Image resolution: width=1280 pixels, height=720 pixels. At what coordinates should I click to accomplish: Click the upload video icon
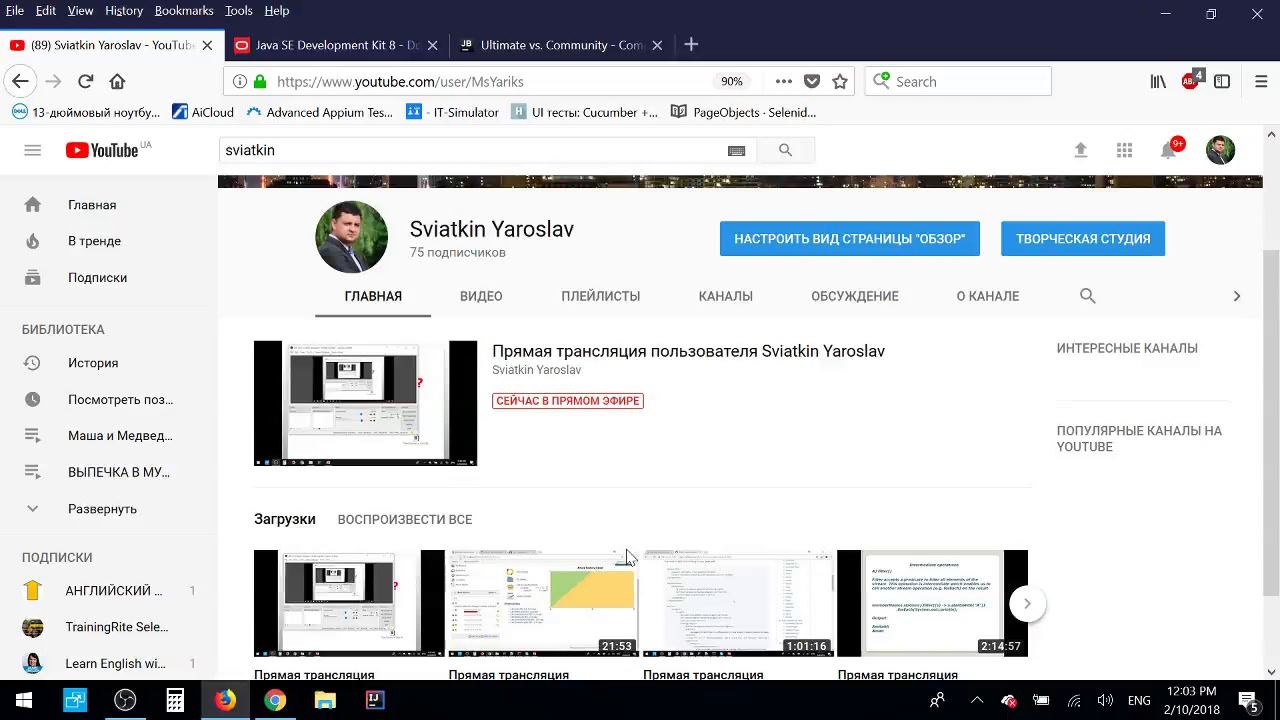pos(1080,150)
